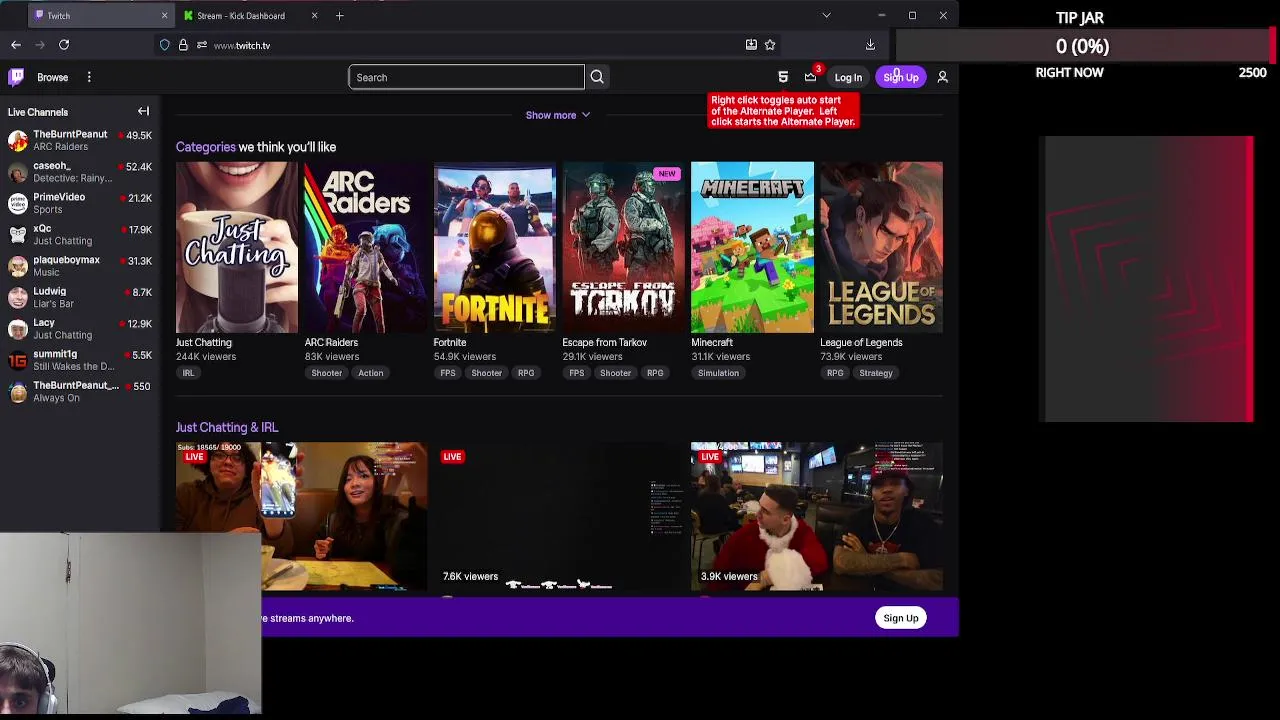This screenshot has width=1280, height=720.
Task: Open the Prime loot crown icon
Action: click(811, 77)
